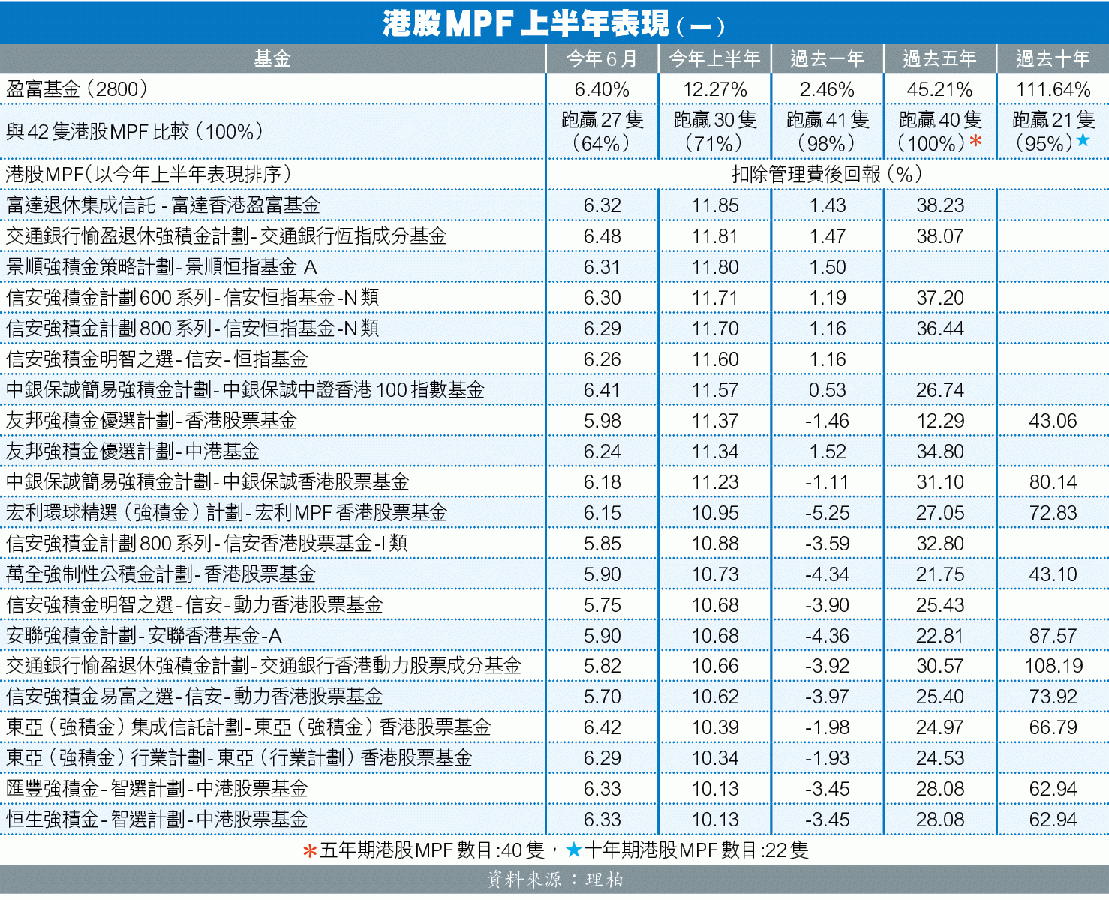Screen dimensions: 1109x900
Task: Select the -5.25 past-year value cell
Action: (827, 513)
